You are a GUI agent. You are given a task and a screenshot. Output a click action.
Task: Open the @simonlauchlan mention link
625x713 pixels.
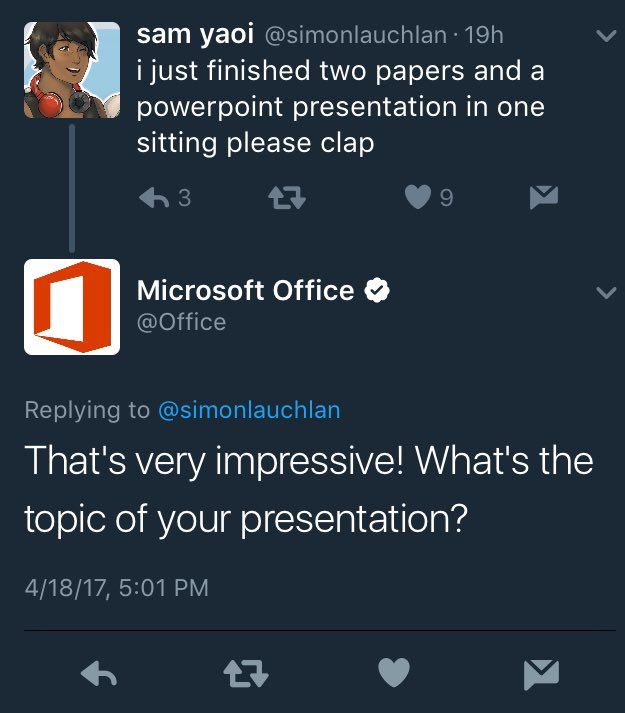[x=249, y=410]
